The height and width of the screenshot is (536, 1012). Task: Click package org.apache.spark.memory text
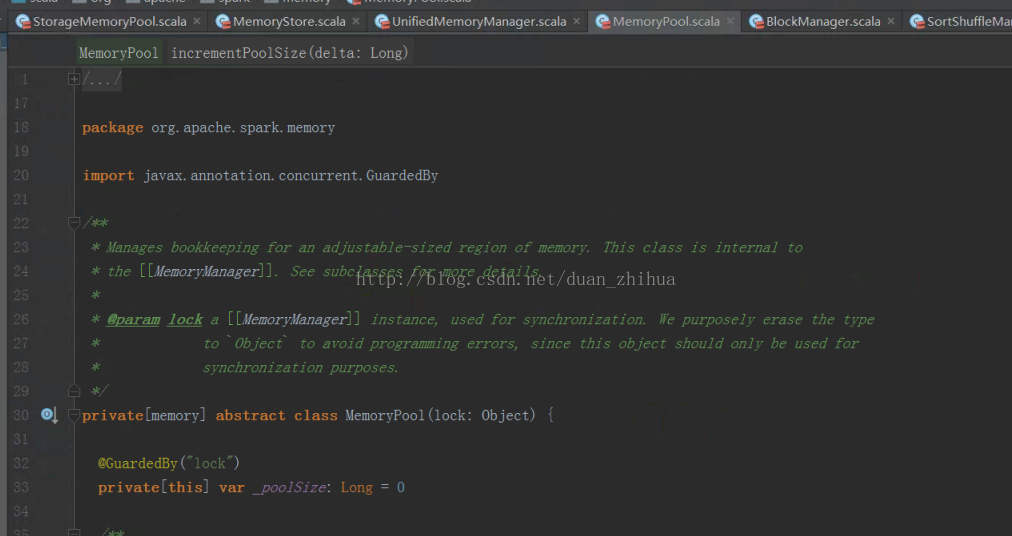pos(208,127)
